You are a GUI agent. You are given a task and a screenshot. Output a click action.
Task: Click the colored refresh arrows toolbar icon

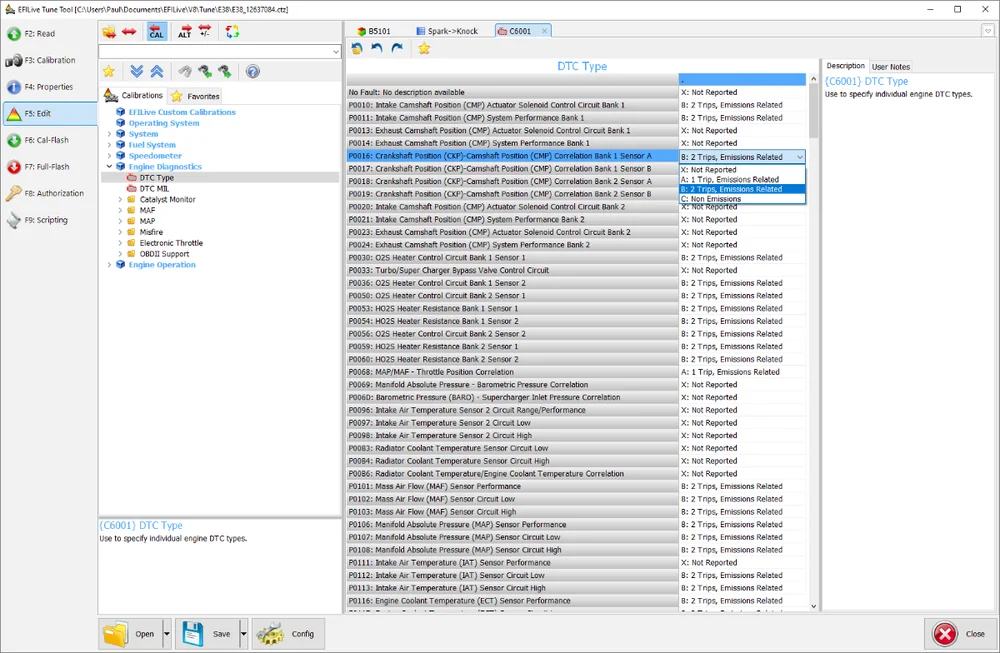(232, 32)
